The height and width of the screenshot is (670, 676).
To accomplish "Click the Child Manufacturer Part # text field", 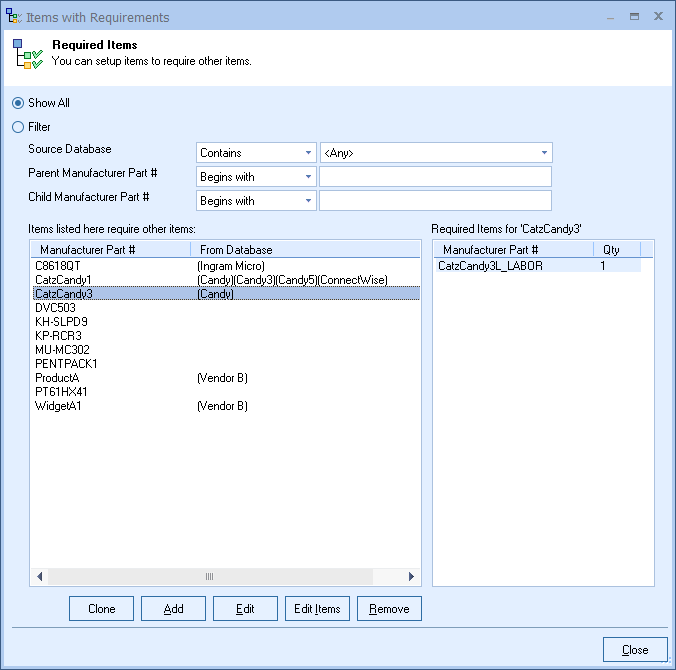I will coord(435,201).
